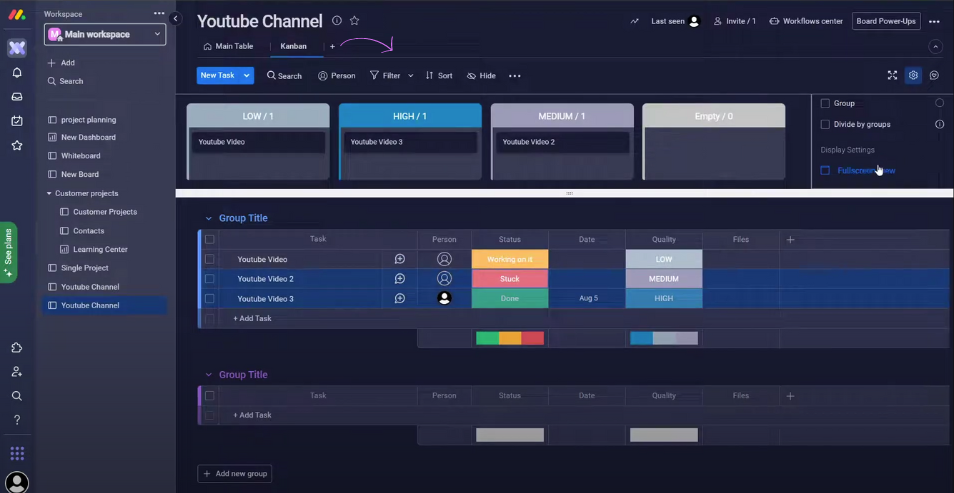Open Main workspace dropdown

pos(105,34)
